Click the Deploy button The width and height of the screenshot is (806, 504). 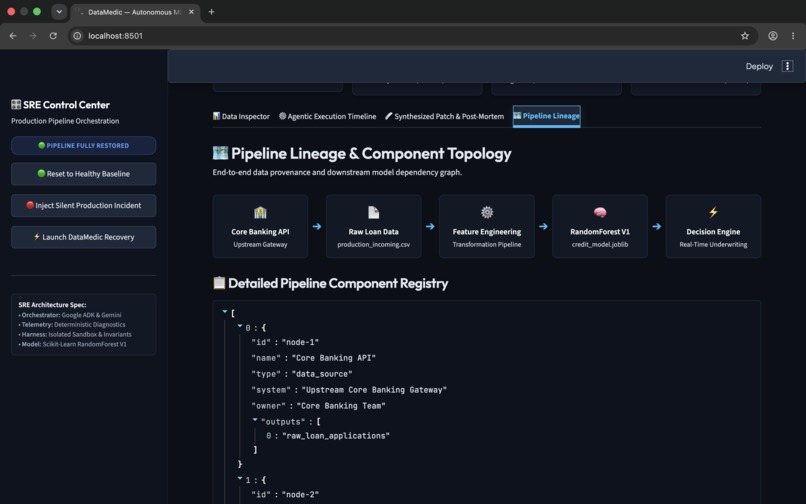coord(759,66)
